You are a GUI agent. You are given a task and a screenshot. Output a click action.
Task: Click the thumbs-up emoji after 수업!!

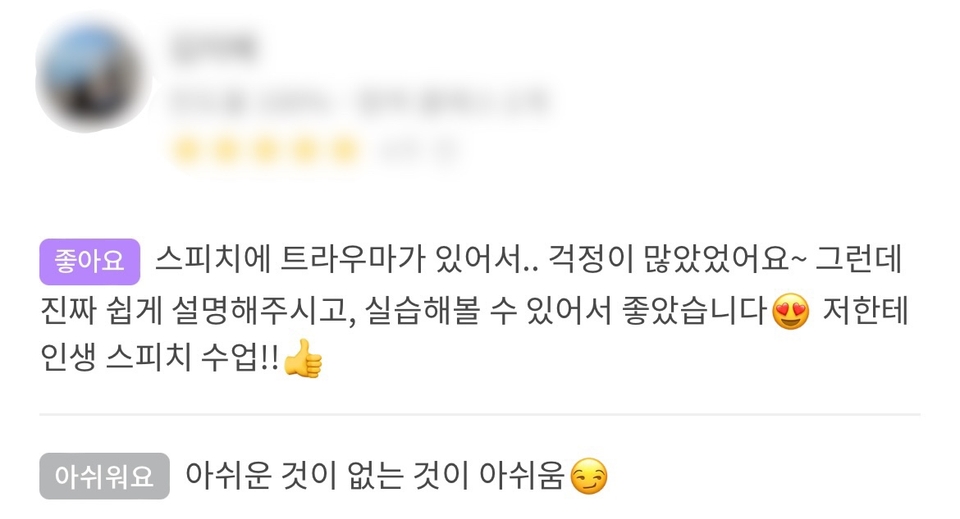[302, 359]
